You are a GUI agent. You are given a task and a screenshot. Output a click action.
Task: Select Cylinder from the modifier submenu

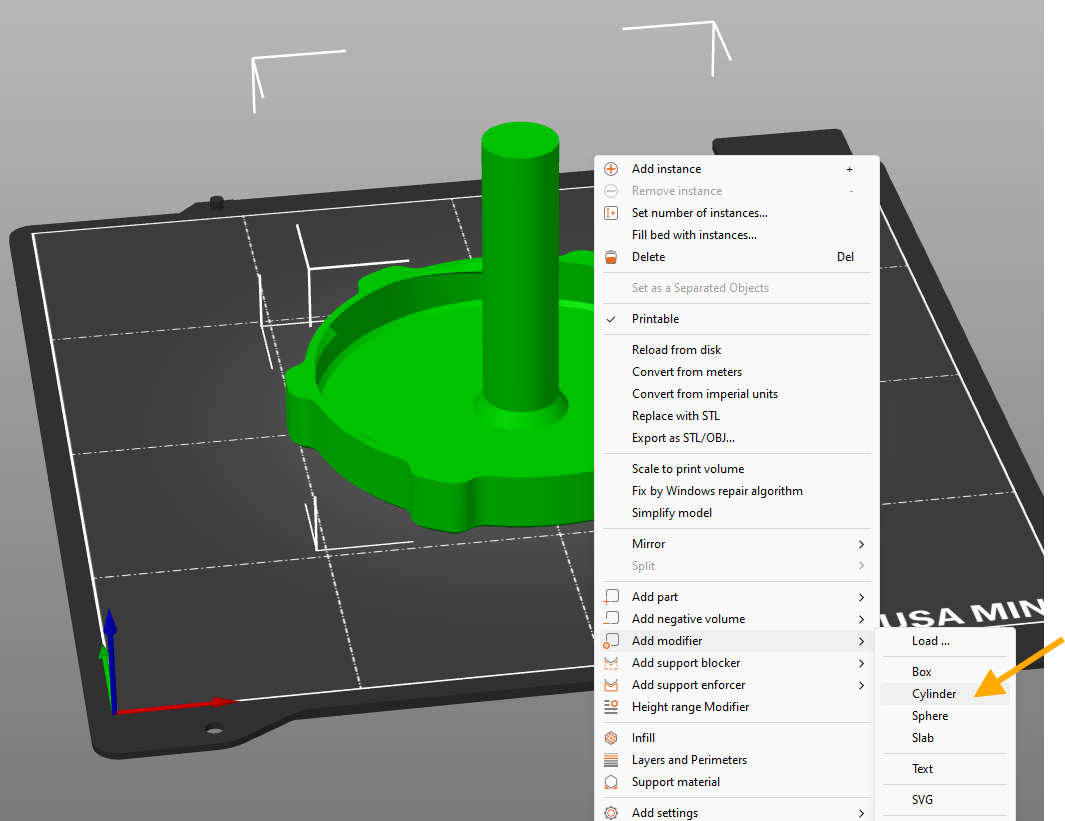(934, 694)
